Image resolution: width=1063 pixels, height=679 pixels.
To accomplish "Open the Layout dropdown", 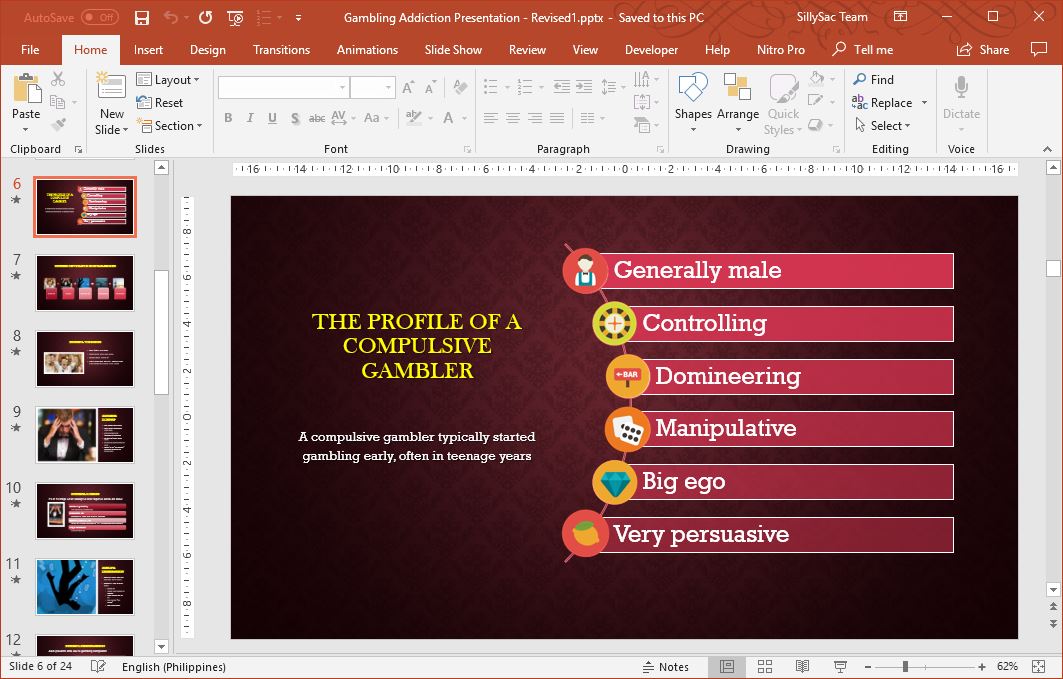I will 170,80.
